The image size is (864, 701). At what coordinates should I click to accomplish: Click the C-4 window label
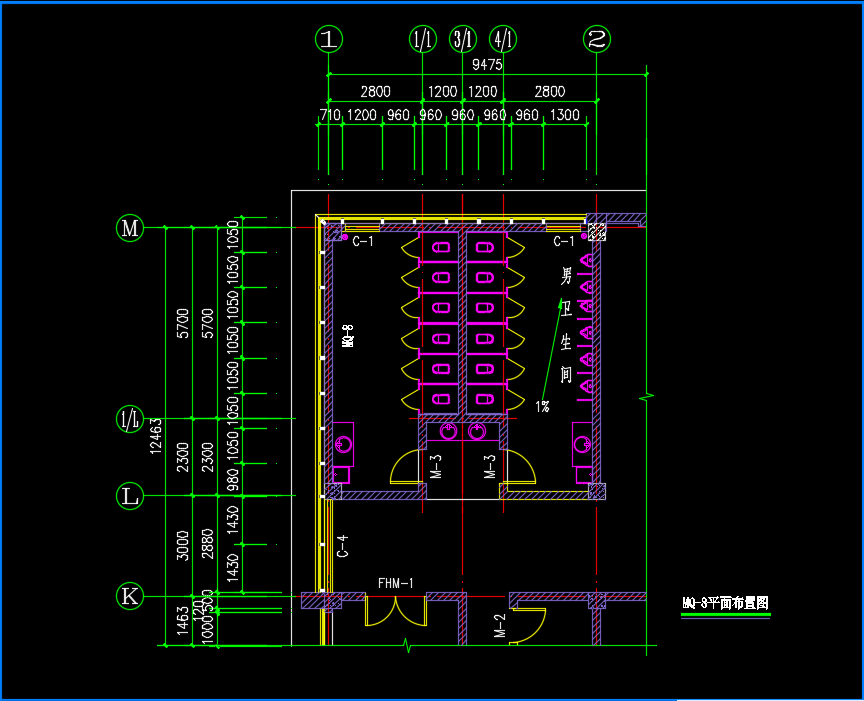pos(342,546)
